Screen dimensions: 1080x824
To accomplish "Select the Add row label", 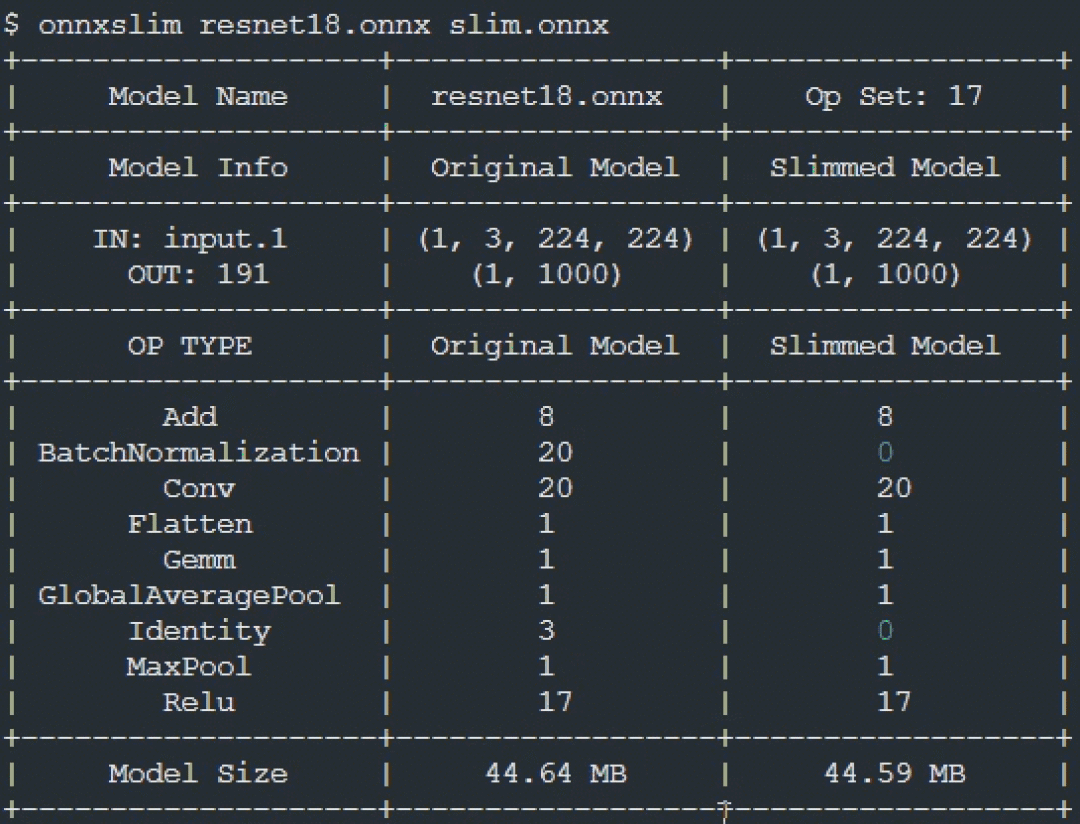I will pos(190,417).
